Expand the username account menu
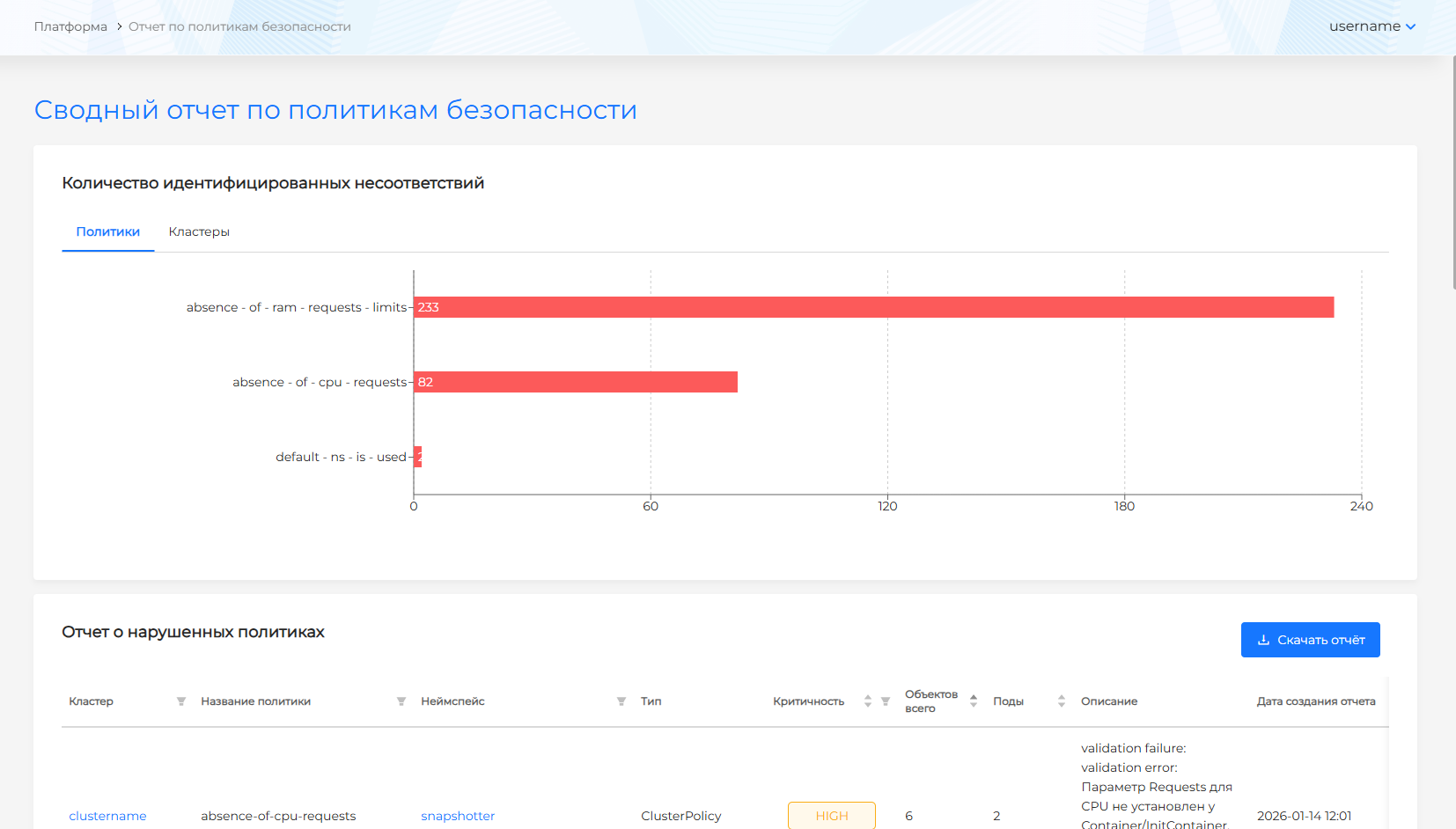 click(x=1371, y=26)
